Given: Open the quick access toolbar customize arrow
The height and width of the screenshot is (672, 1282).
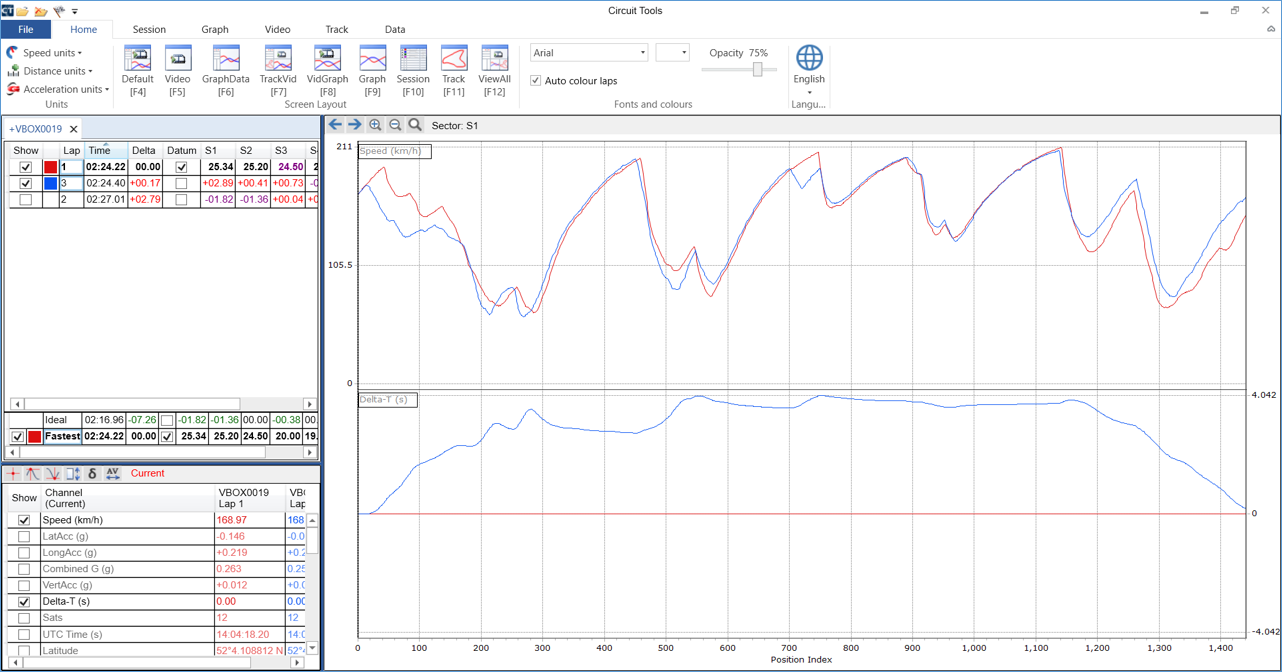Looking at the screenshot, I should pos(75,12).
